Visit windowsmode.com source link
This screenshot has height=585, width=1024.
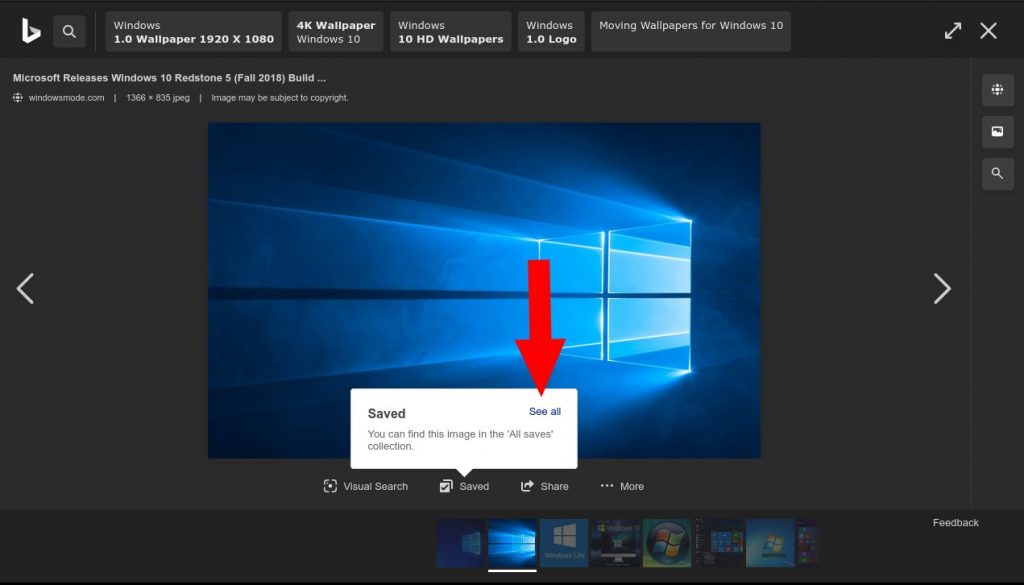[66, 98]
